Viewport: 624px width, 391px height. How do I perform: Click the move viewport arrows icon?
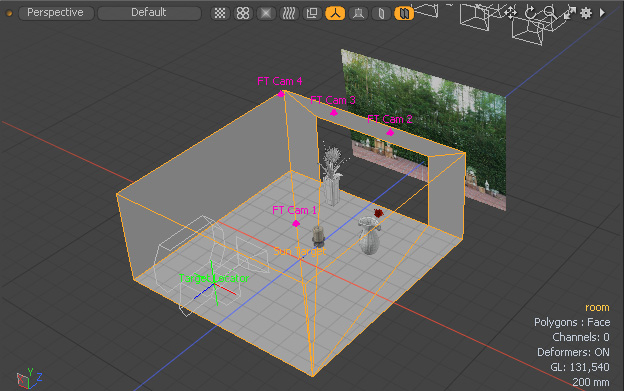pyautogui.click(x=510, y=13)
